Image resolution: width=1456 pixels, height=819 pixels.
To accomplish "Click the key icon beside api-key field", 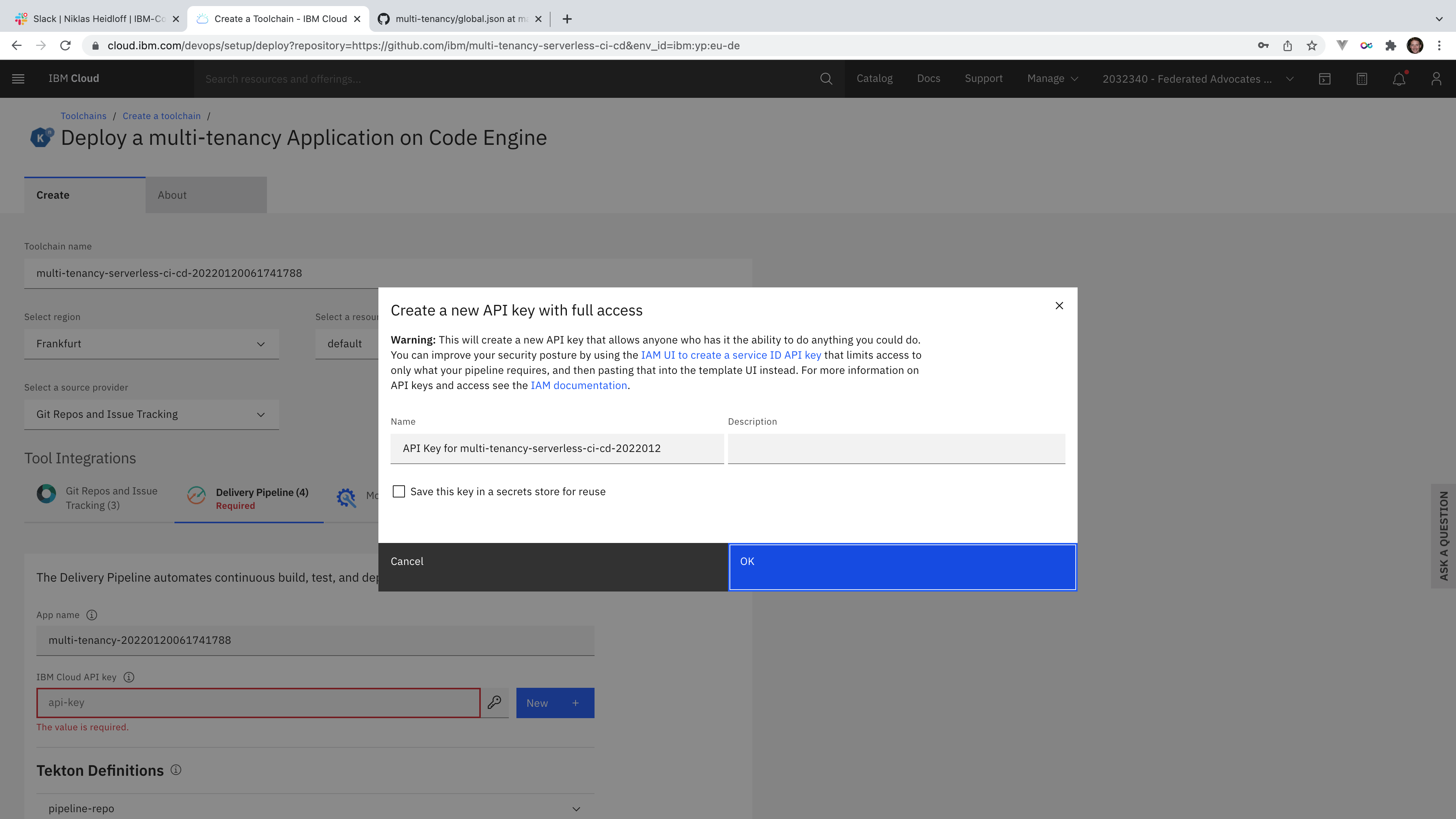I will pos(494,703).
